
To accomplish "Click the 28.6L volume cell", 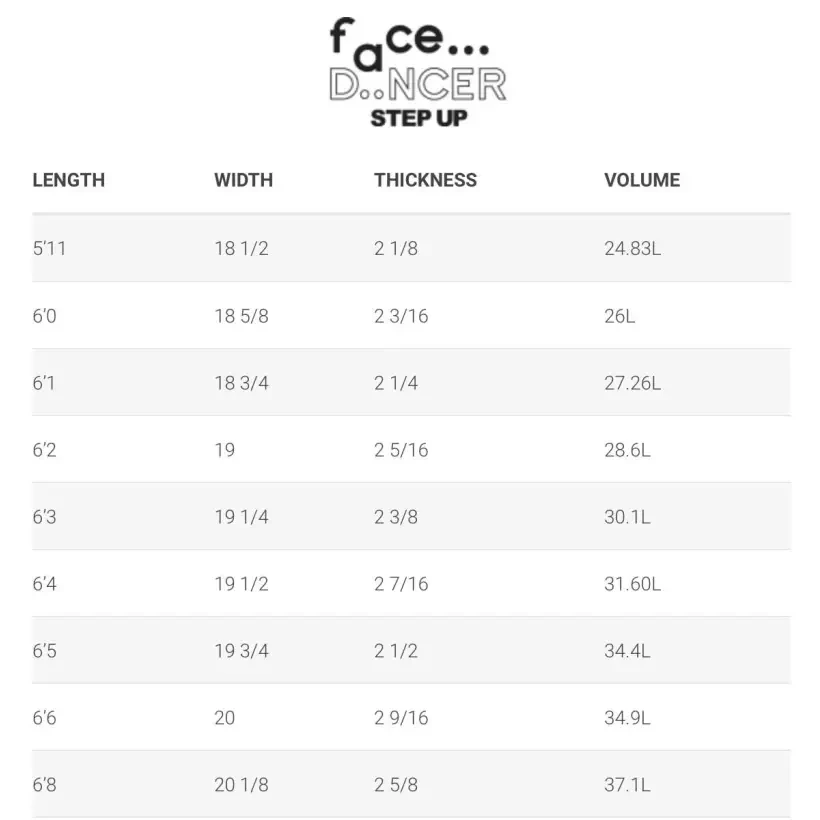I will pos(627,450).
